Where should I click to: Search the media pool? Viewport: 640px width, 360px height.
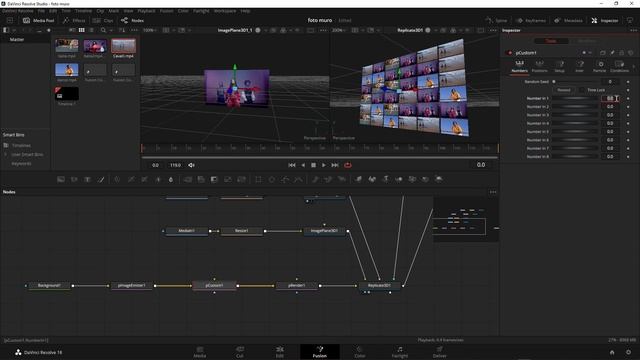point(103,30)
